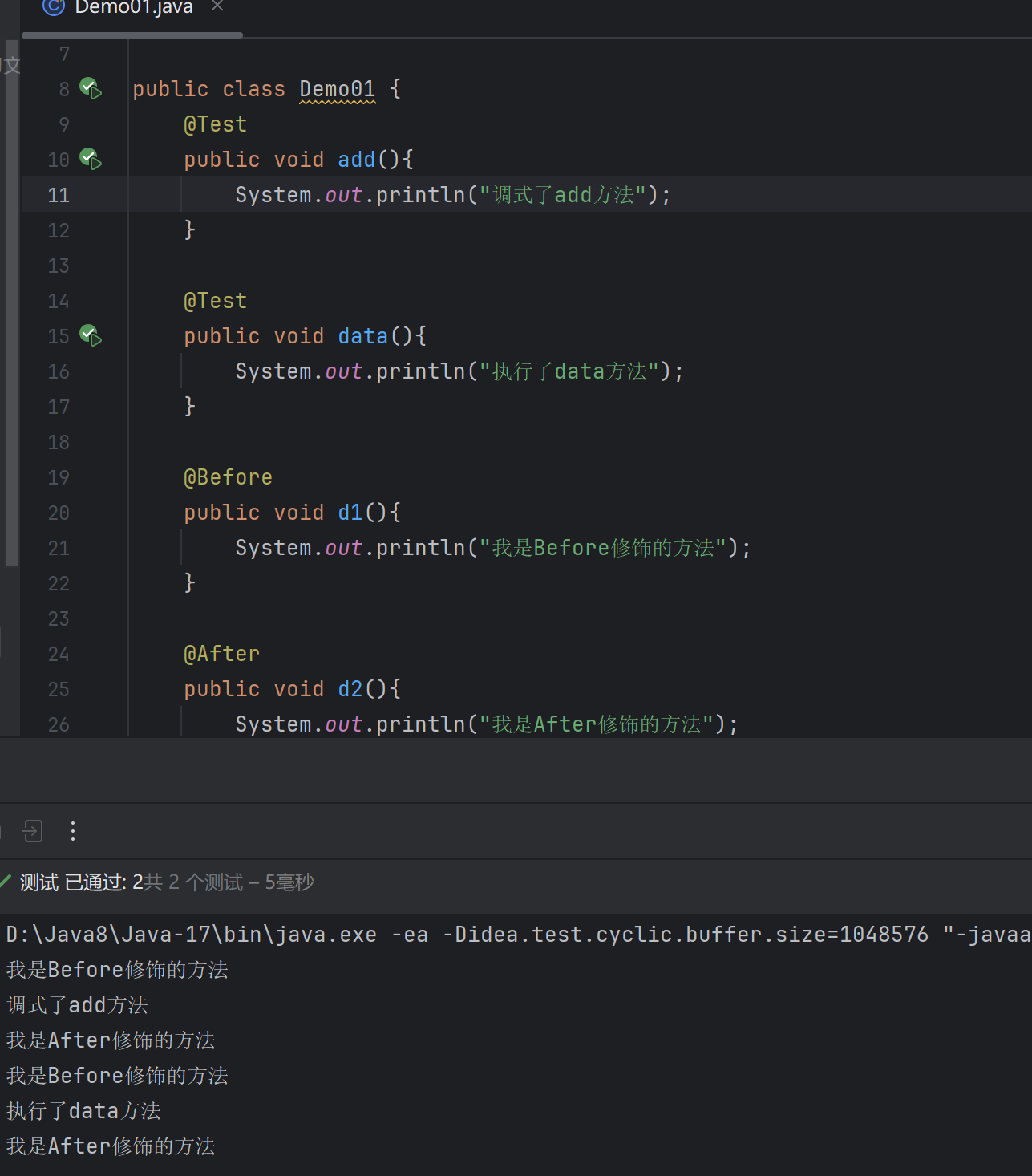Toggle a breakpoint at line number 21
Screen dimensions: 1032x1176
pyautogui.click(x=59, y=549)
